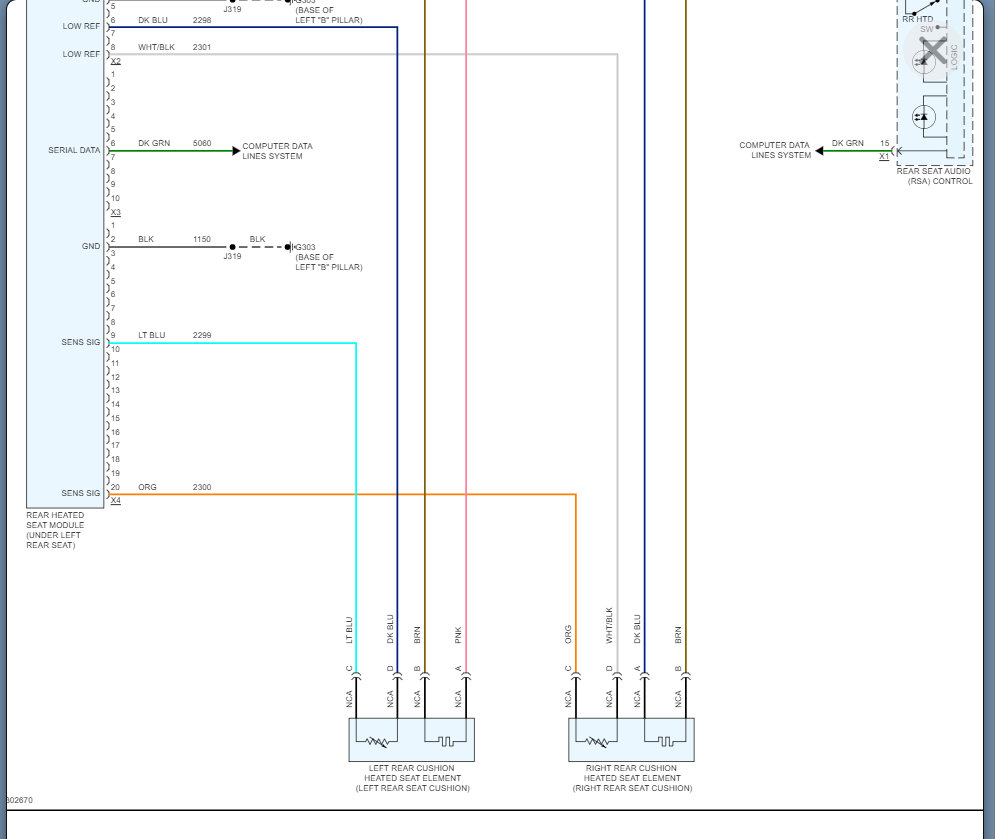Click the 'COMPUTER DATA LINES SYSTEM' label near pin 6
This screenshot has height=839, width=995.
click(277, 151)
